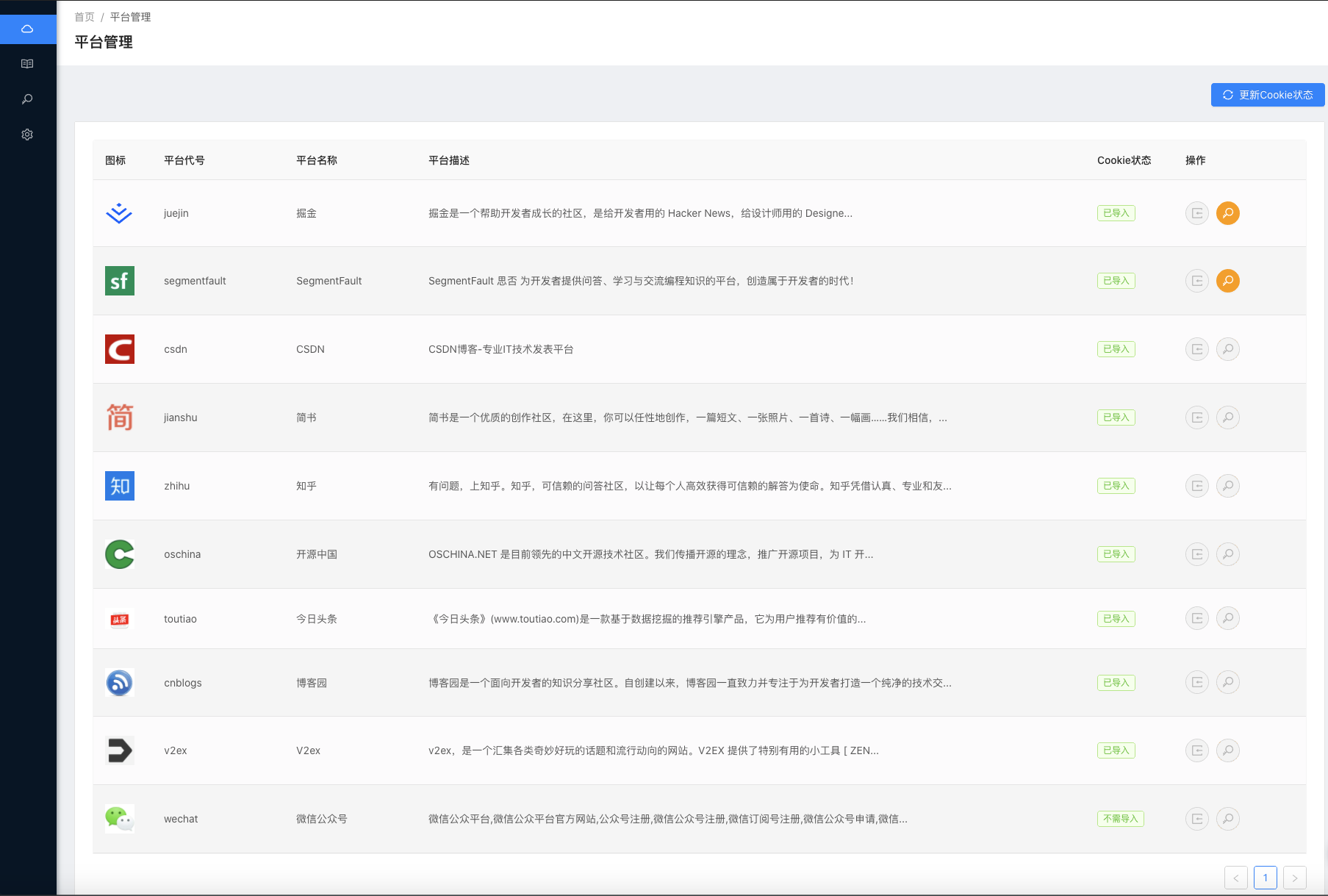The image size is (1328, 896).
Task: Click the platform name 开源中国
Action: tap(317, 554)
